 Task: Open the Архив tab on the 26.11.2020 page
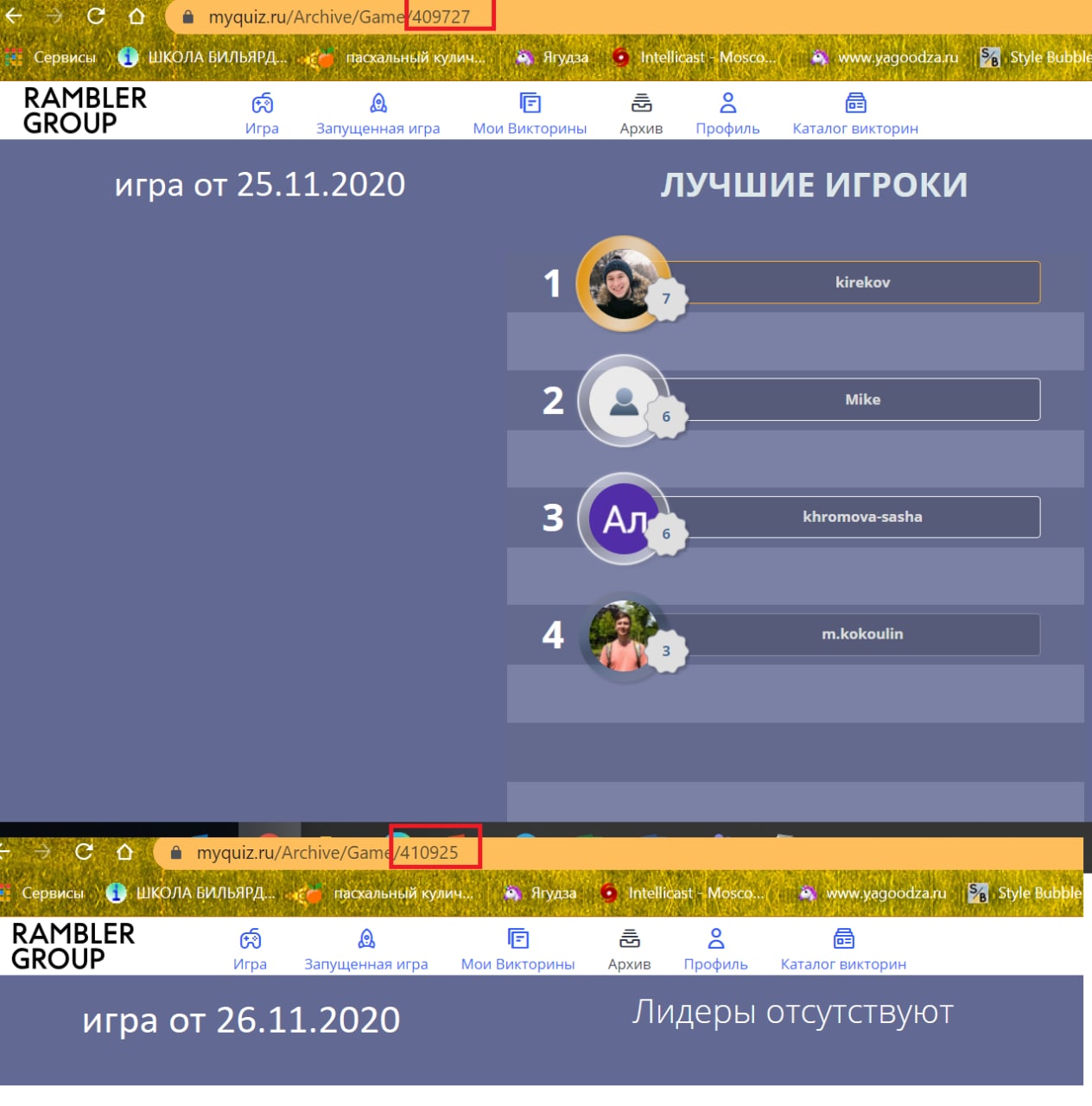[629, 950]
